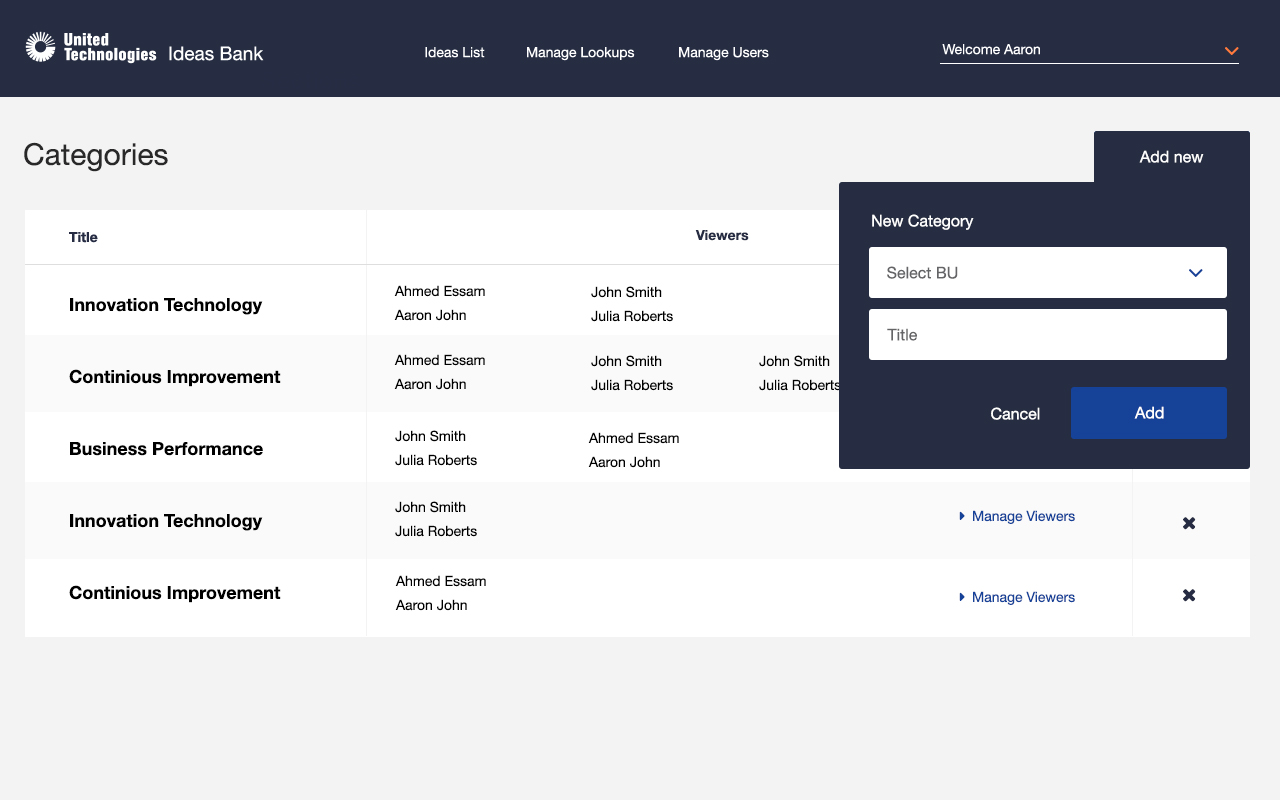Cancel the New Category form
The image size is (1280, 800).
point(1014,414)
